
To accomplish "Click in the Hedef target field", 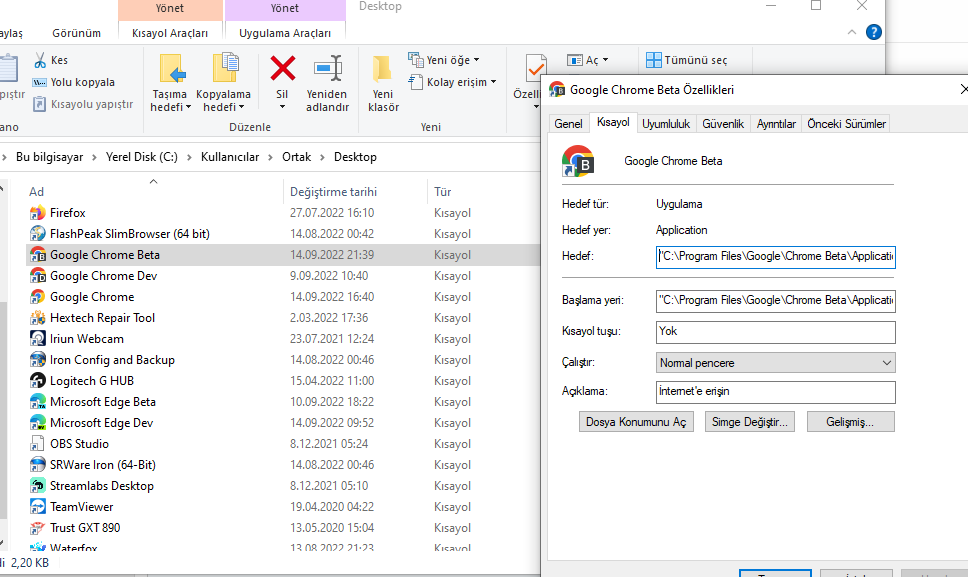I will click(x=775, y=257).
